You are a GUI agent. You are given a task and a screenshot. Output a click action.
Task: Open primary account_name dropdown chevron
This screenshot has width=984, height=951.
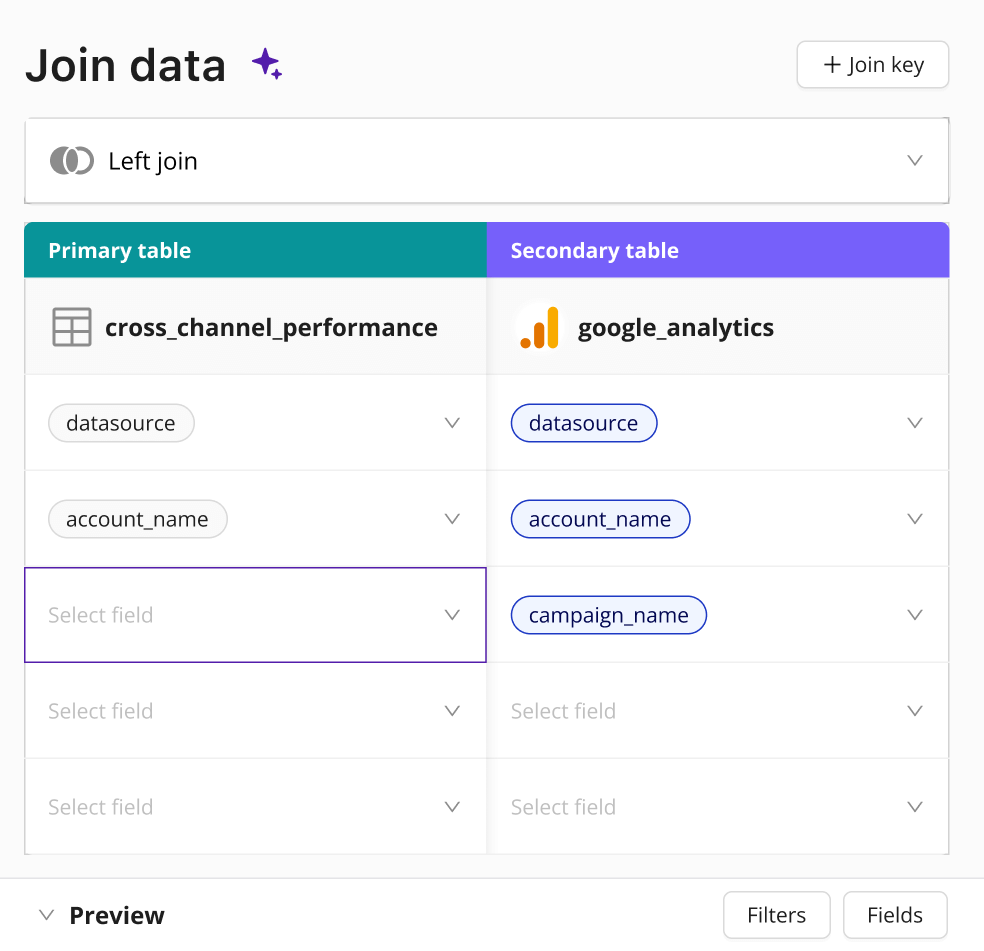452,519
